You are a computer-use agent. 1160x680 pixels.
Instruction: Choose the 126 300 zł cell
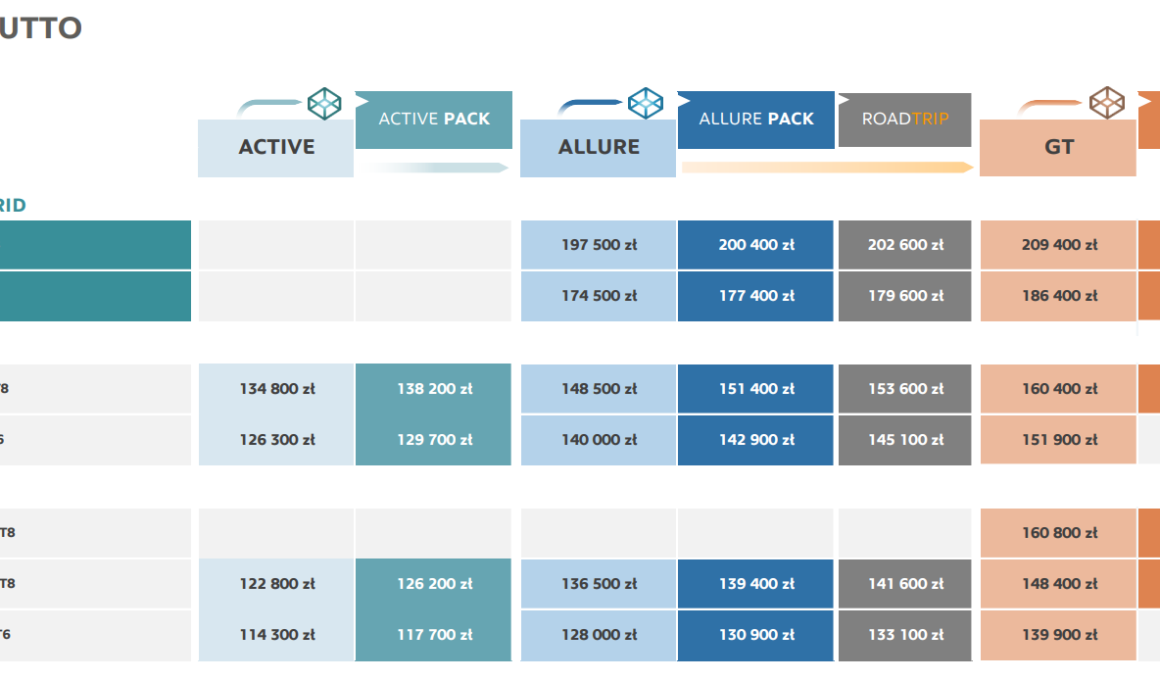(277, 440)
